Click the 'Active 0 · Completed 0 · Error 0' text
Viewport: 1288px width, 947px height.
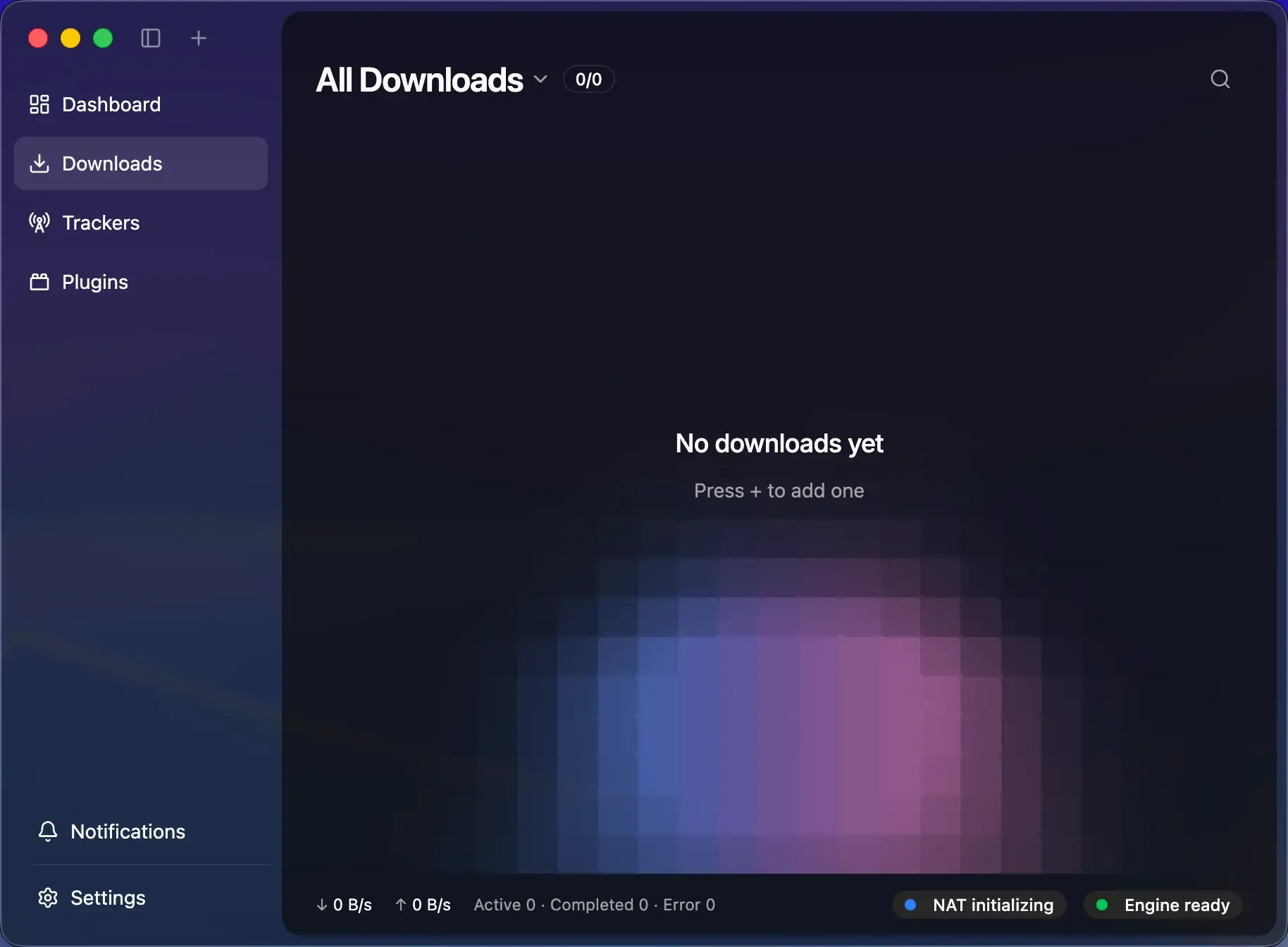tap(595, 905)
